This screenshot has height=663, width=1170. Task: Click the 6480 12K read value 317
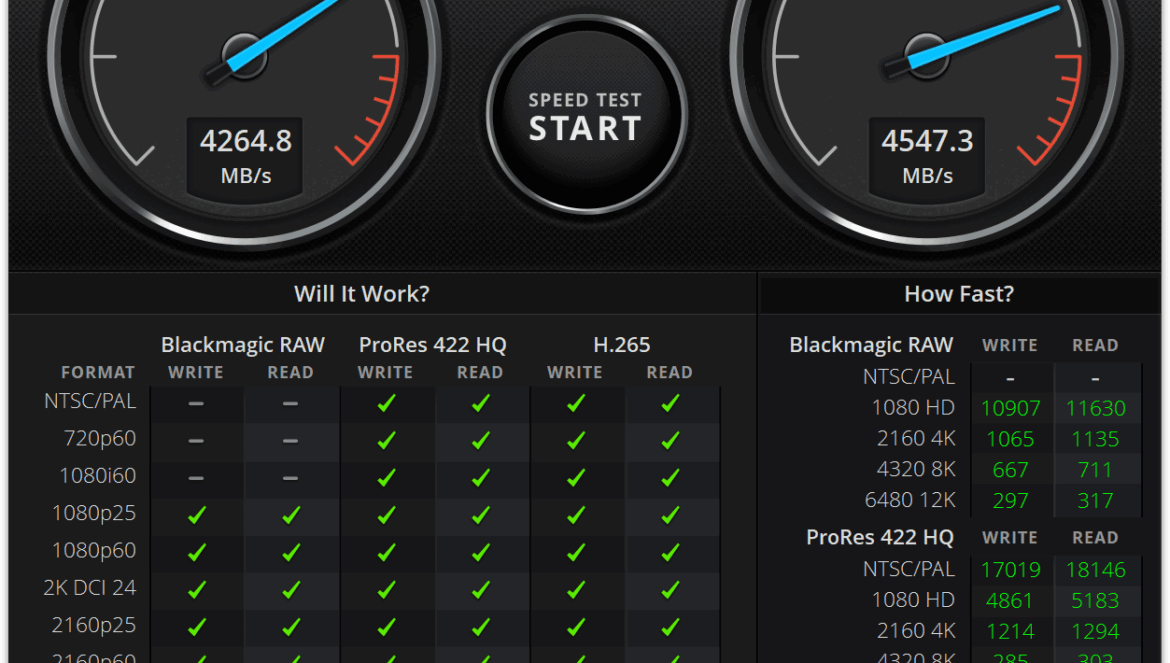pos(1095,500)
